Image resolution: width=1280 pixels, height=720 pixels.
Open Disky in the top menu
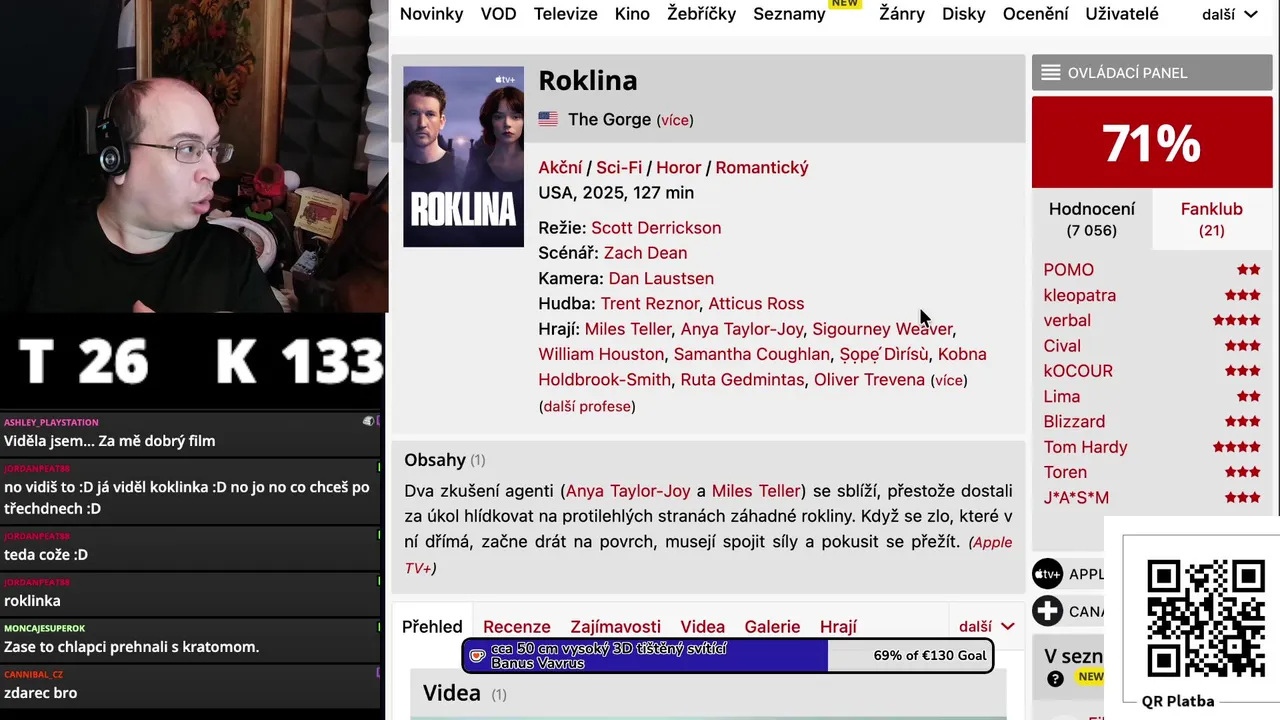click(964, 14)
